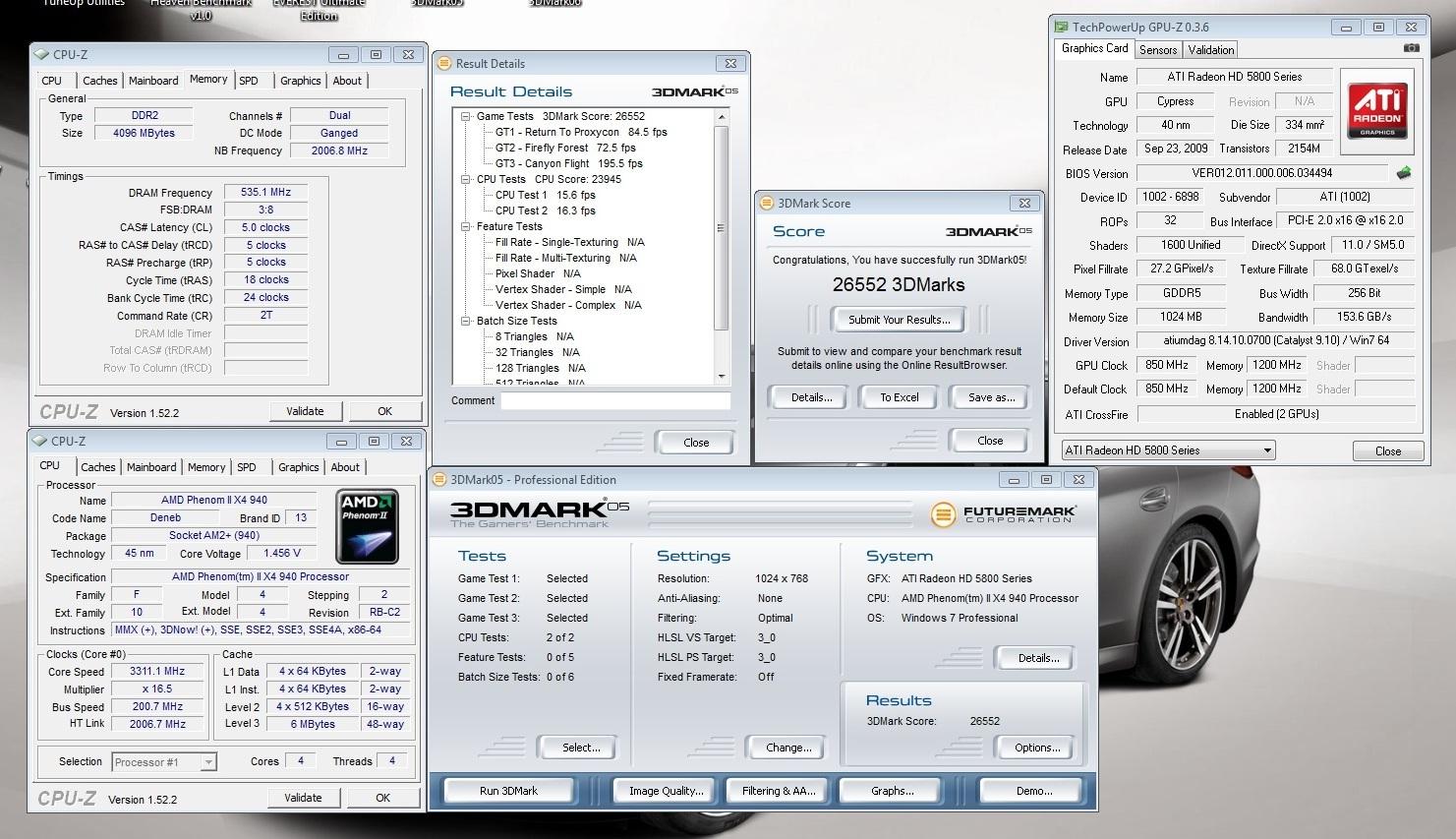Click OK in lower CPU-Z window
Viewport: 1456px width, 839px height.
pyautogui.click(x=382, y=798)
